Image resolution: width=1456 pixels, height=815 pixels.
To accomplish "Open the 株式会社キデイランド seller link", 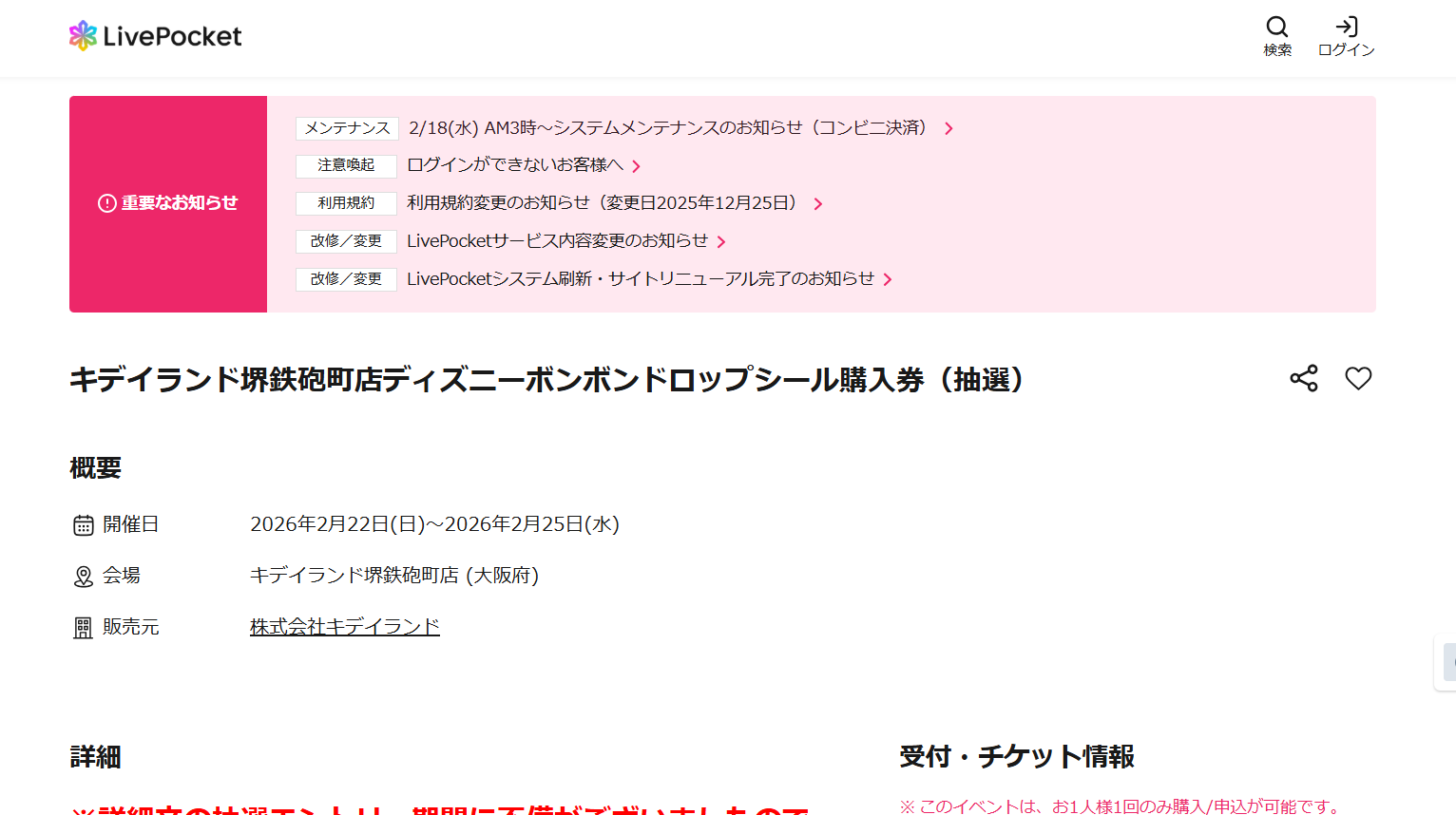I will [344, 627].
